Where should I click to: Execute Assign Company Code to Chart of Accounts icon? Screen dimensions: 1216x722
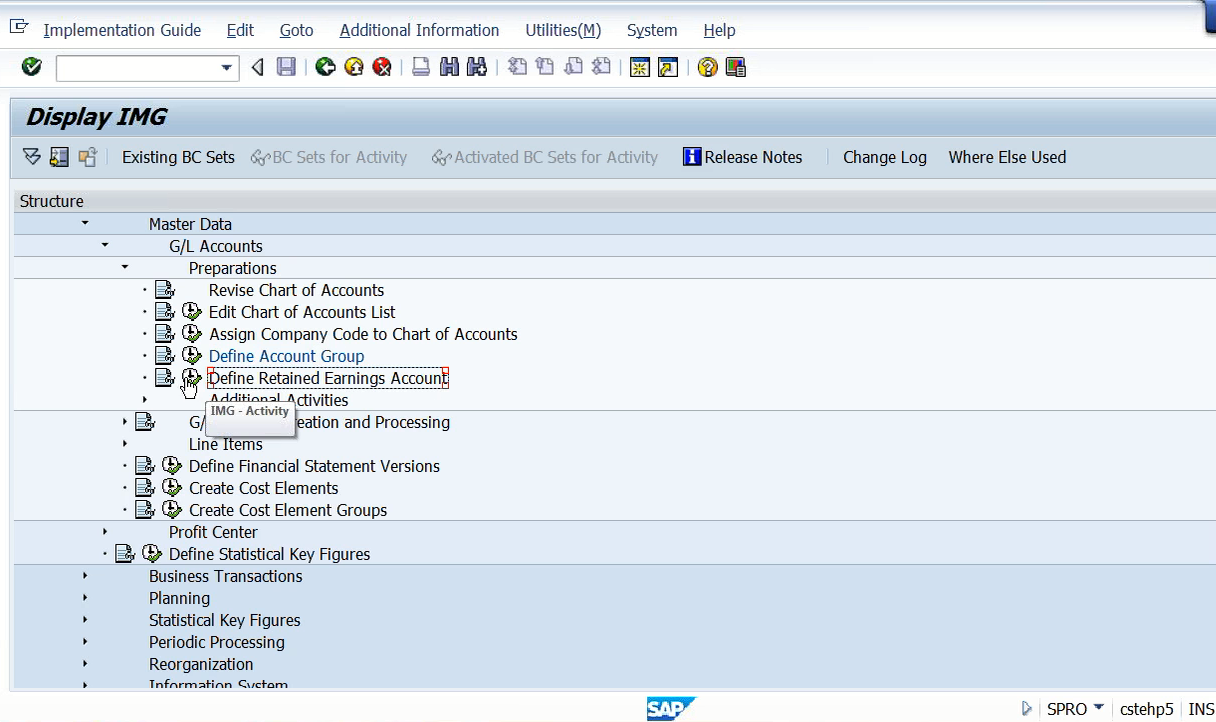click(x=192, y=334)
